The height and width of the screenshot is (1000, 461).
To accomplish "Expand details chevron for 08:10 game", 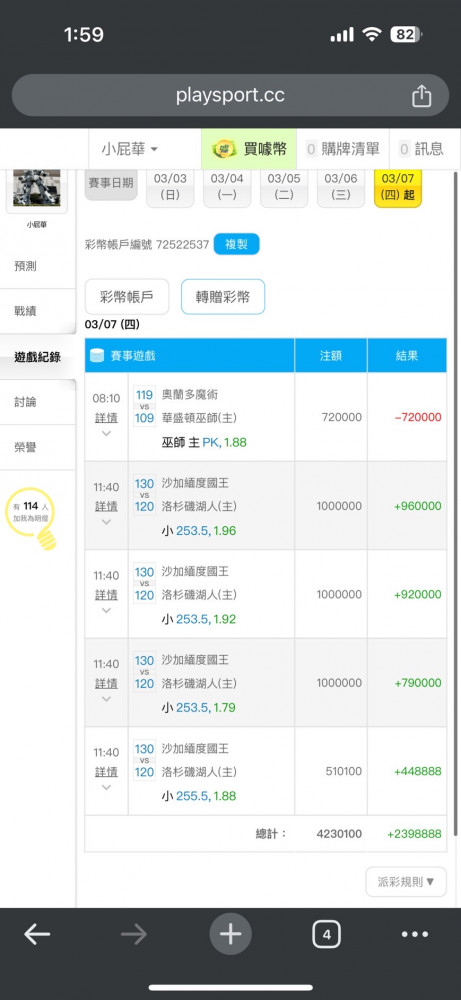I will 106,434.
